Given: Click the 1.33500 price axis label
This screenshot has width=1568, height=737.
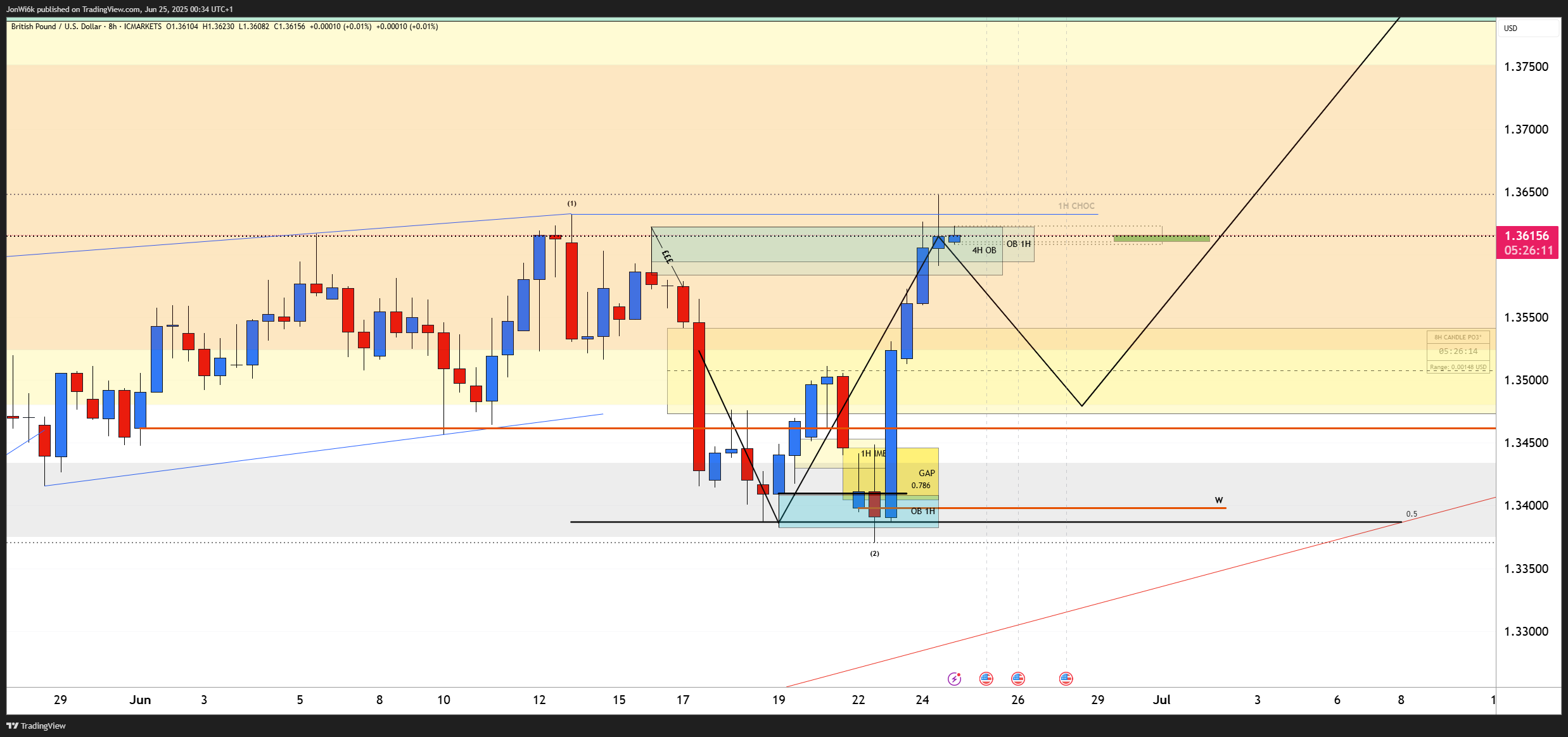Looking at the screenshot, I should [x=1526, y=569].
